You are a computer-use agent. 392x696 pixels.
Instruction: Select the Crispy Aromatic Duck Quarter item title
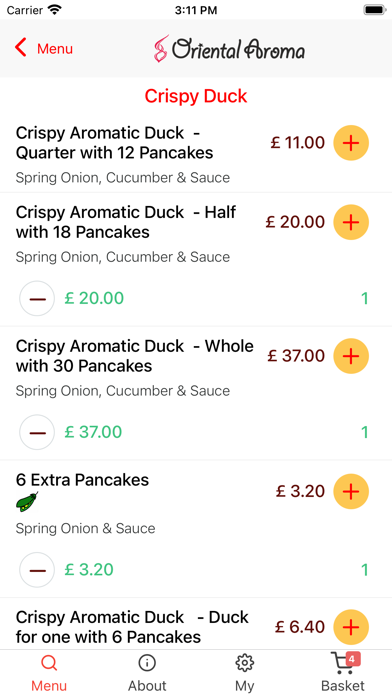click(115, 143)
